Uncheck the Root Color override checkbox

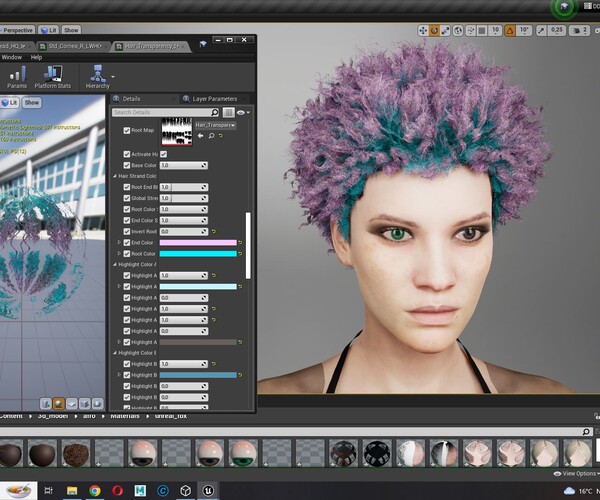127,254
